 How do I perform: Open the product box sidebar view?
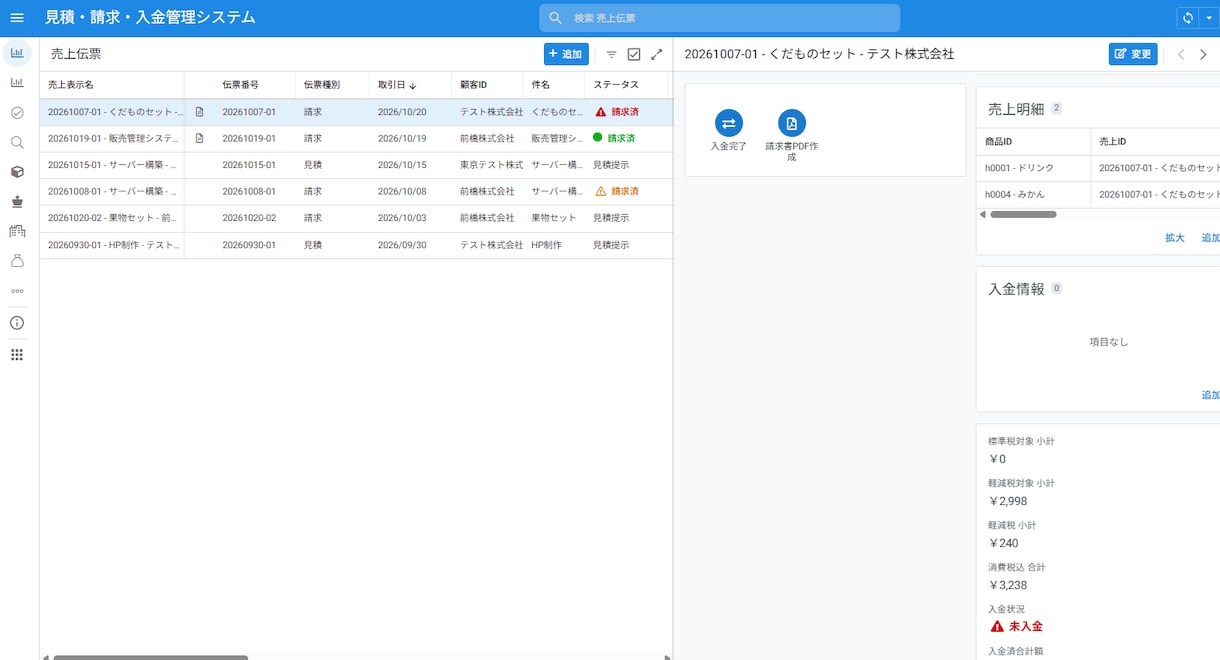(x=17, y=172)
